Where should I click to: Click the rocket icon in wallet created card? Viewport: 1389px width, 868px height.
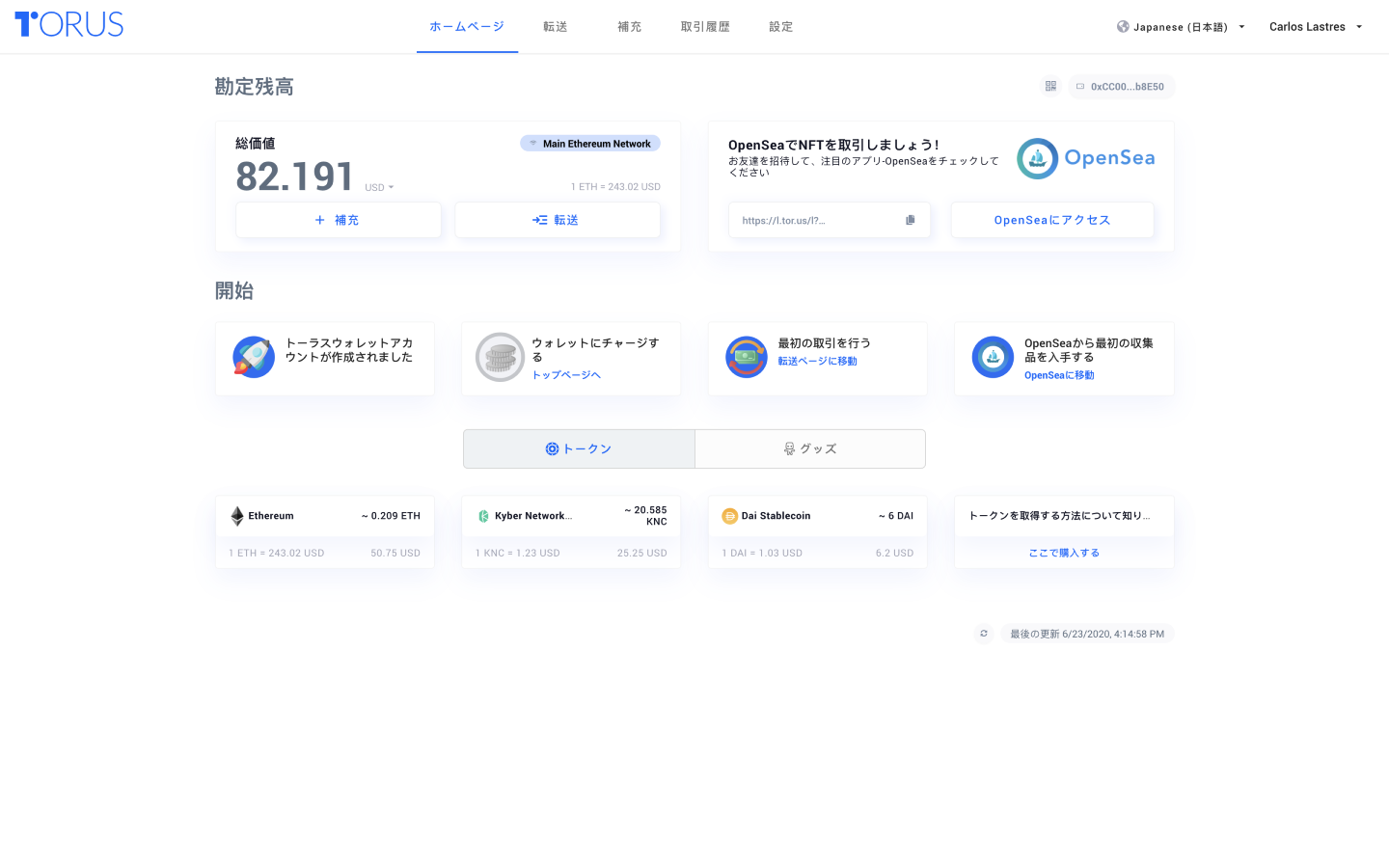point(254,357)
